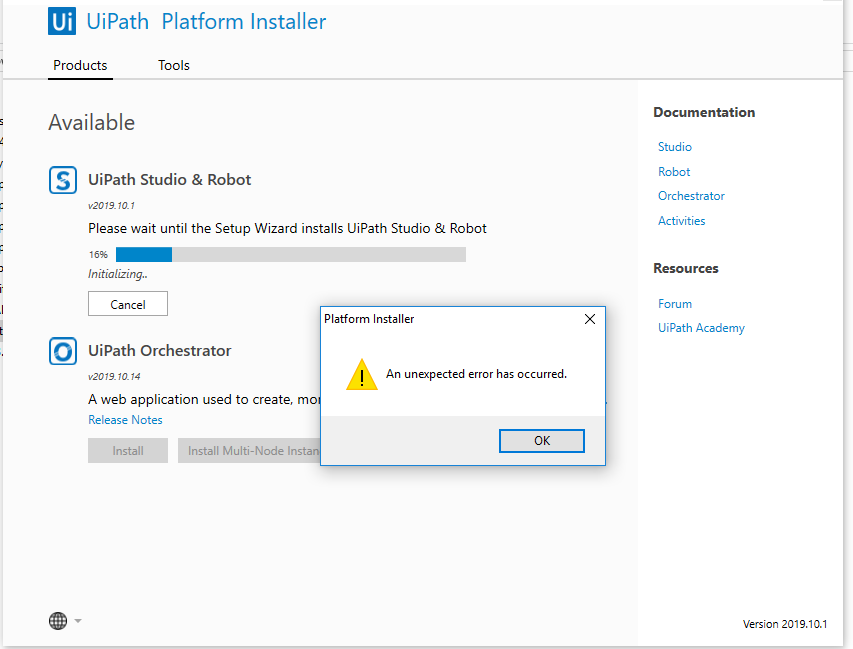Click the 'UiPath Orchestrator' heading
Image resolution: width=853 pixels, height=649 pixels.
[159, 351]
